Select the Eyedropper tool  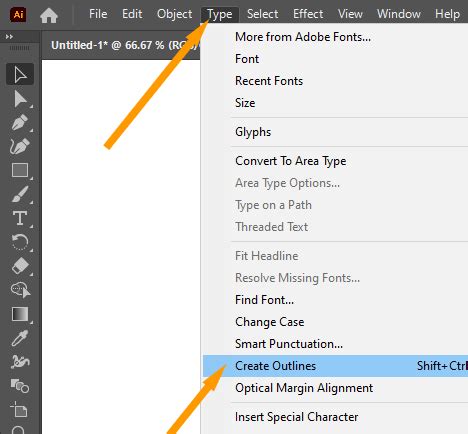click(20, 338)
